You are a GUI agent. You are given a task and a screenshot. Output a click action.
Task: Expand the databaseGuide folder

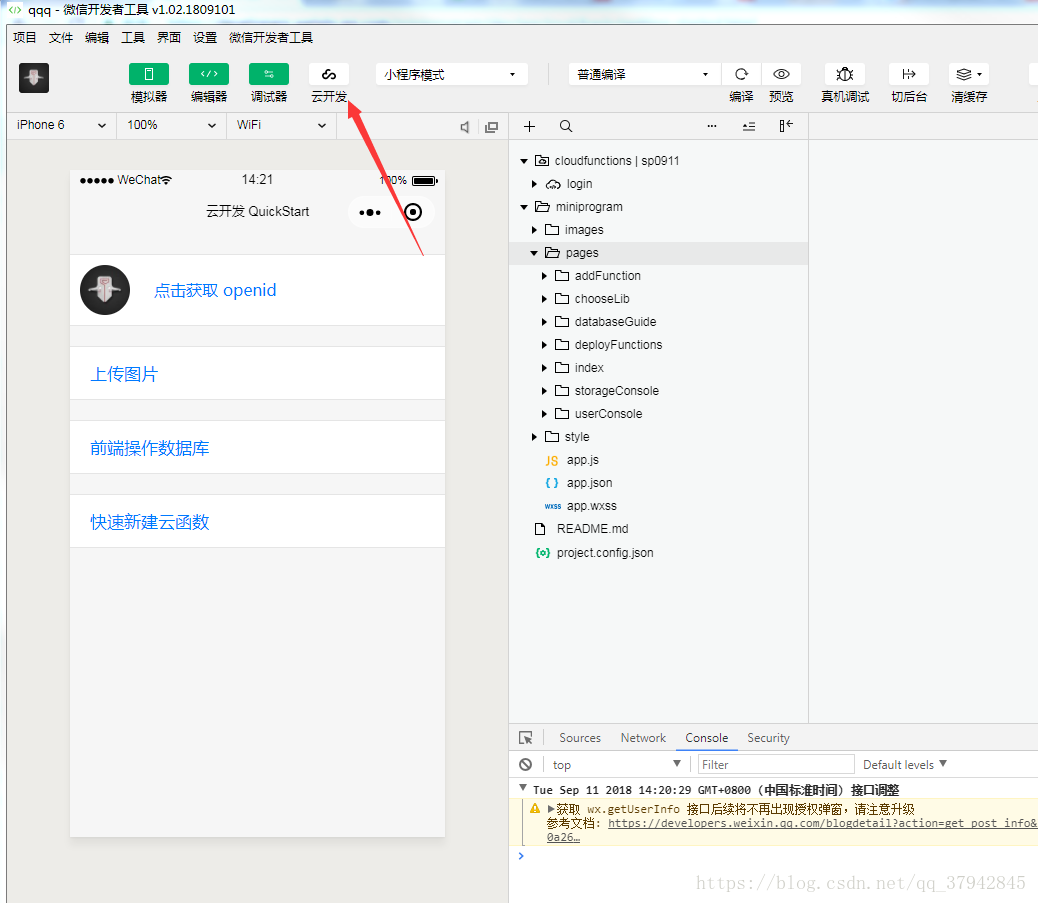[544, 322]
